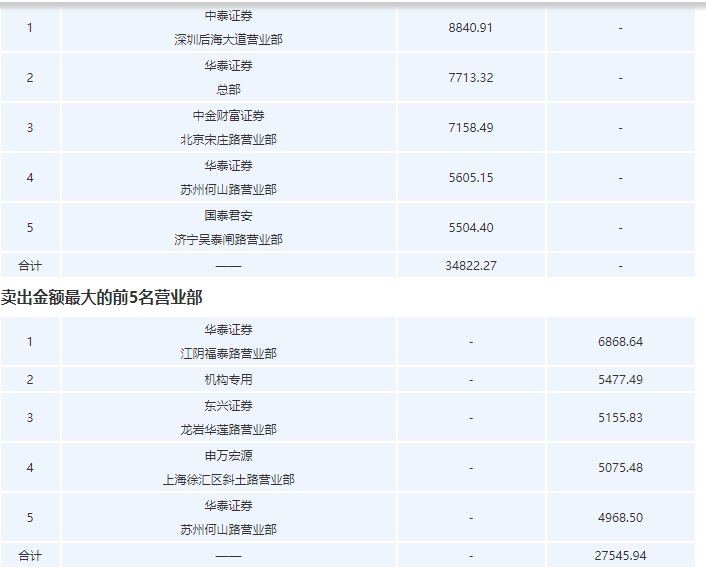Click 机构专用 seller cell

(x=229, y=379)
